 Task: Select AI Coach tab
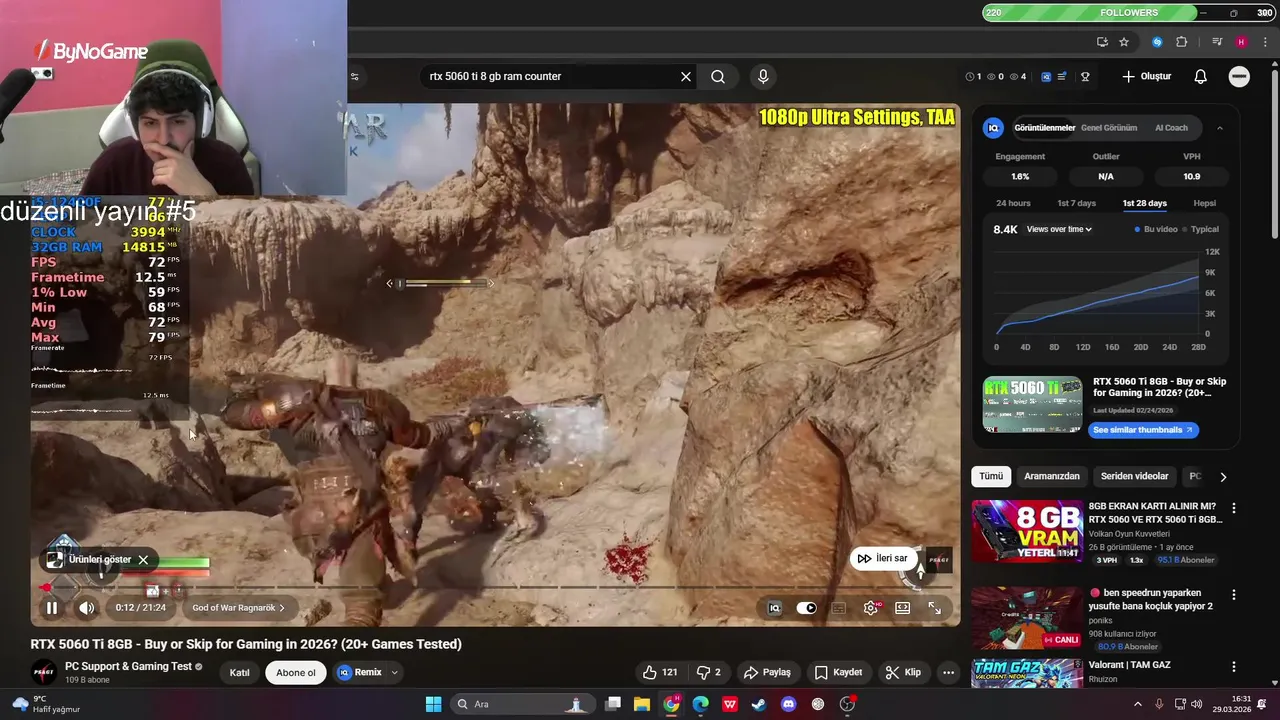click(1171, 128)
